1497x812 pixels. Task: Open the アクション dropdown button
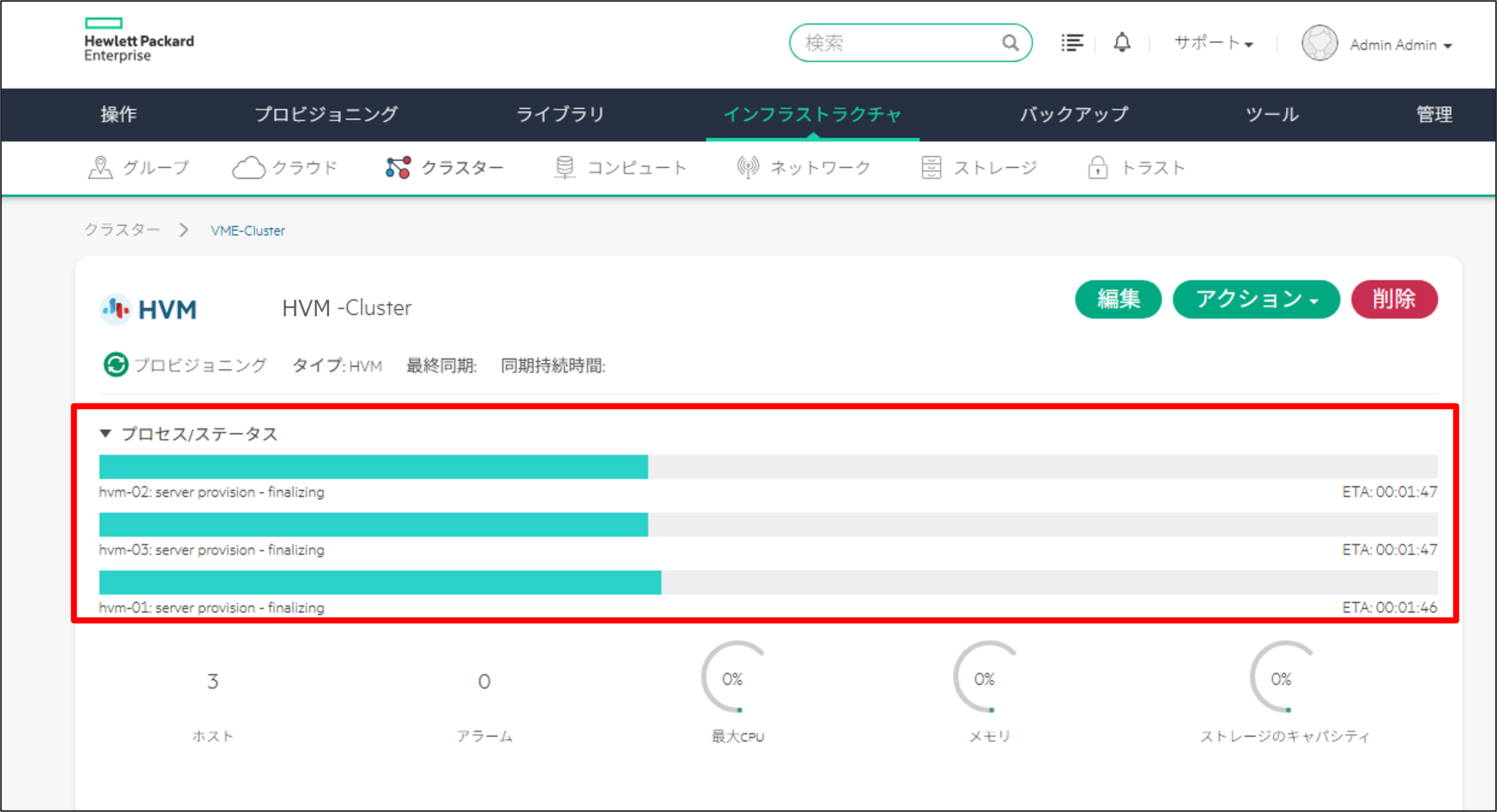pos(1256,300)
